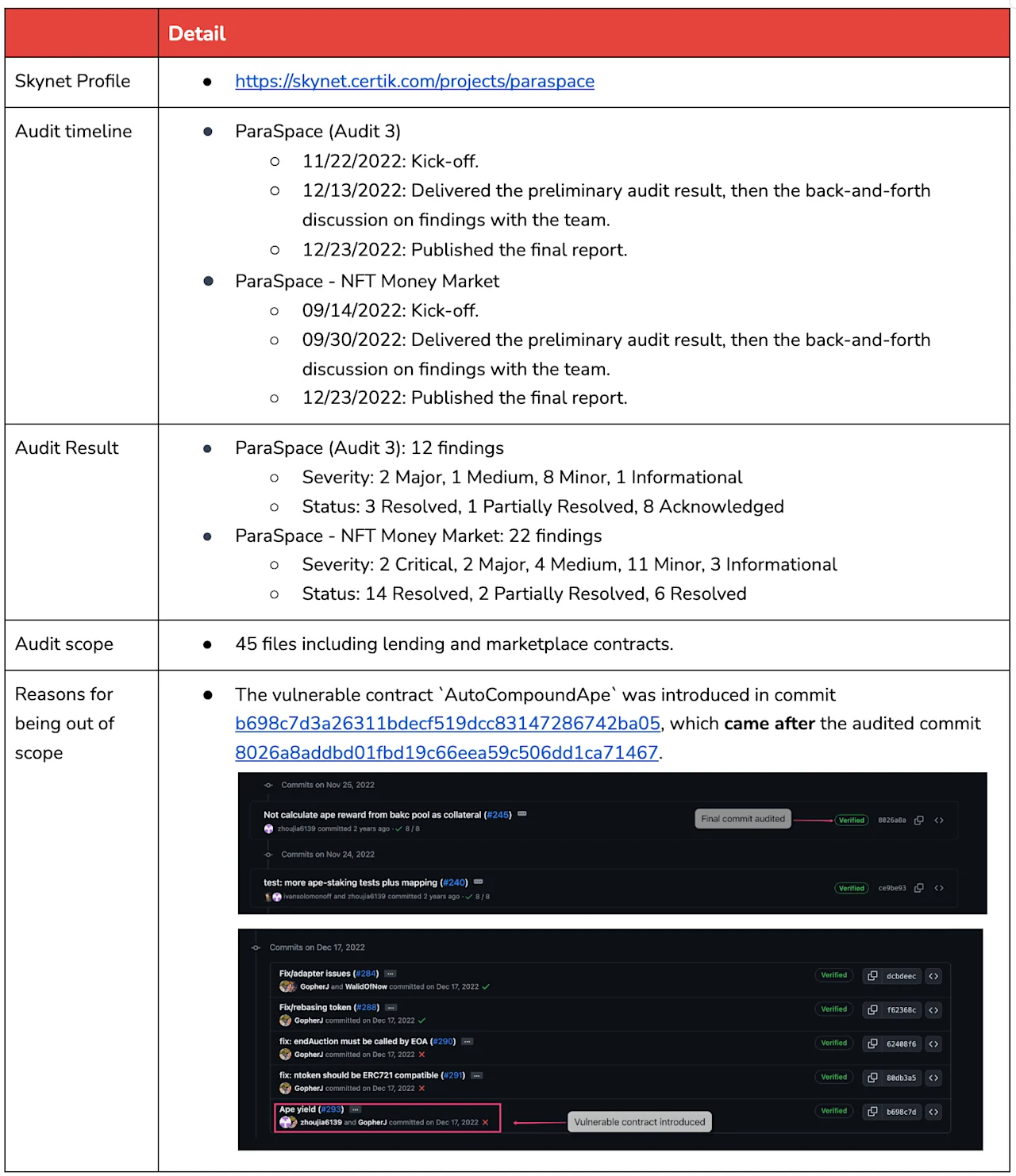View failed checks on ntoken ERC721 commit
This screenshot has height=1176, width=1016.
(x=421, y=1089)
